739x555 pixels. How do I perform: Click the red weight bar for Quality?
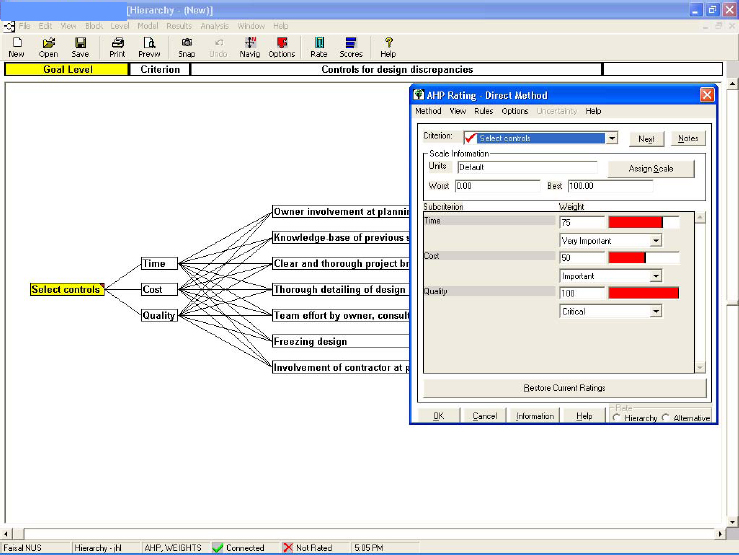(644, 293)
